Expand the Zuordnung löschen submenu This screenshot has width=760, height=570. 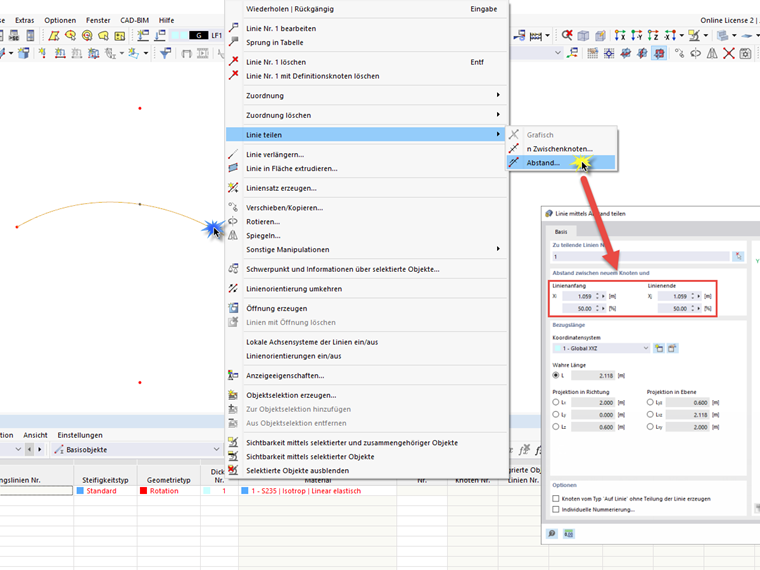(367, 115)
